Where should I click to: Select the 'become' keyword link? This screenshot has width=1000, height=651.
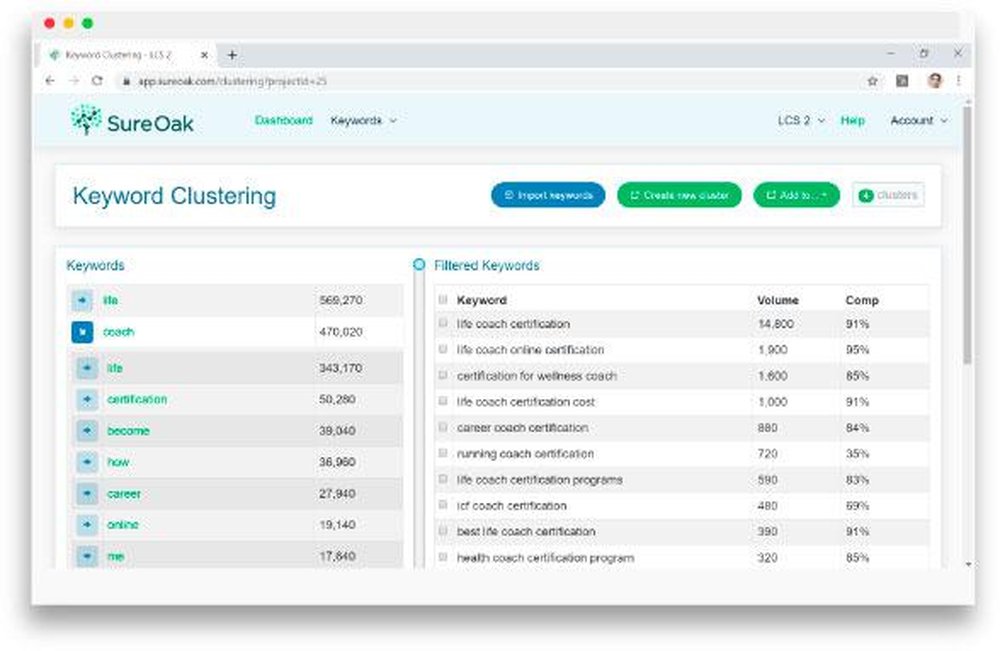click(128, 430)
